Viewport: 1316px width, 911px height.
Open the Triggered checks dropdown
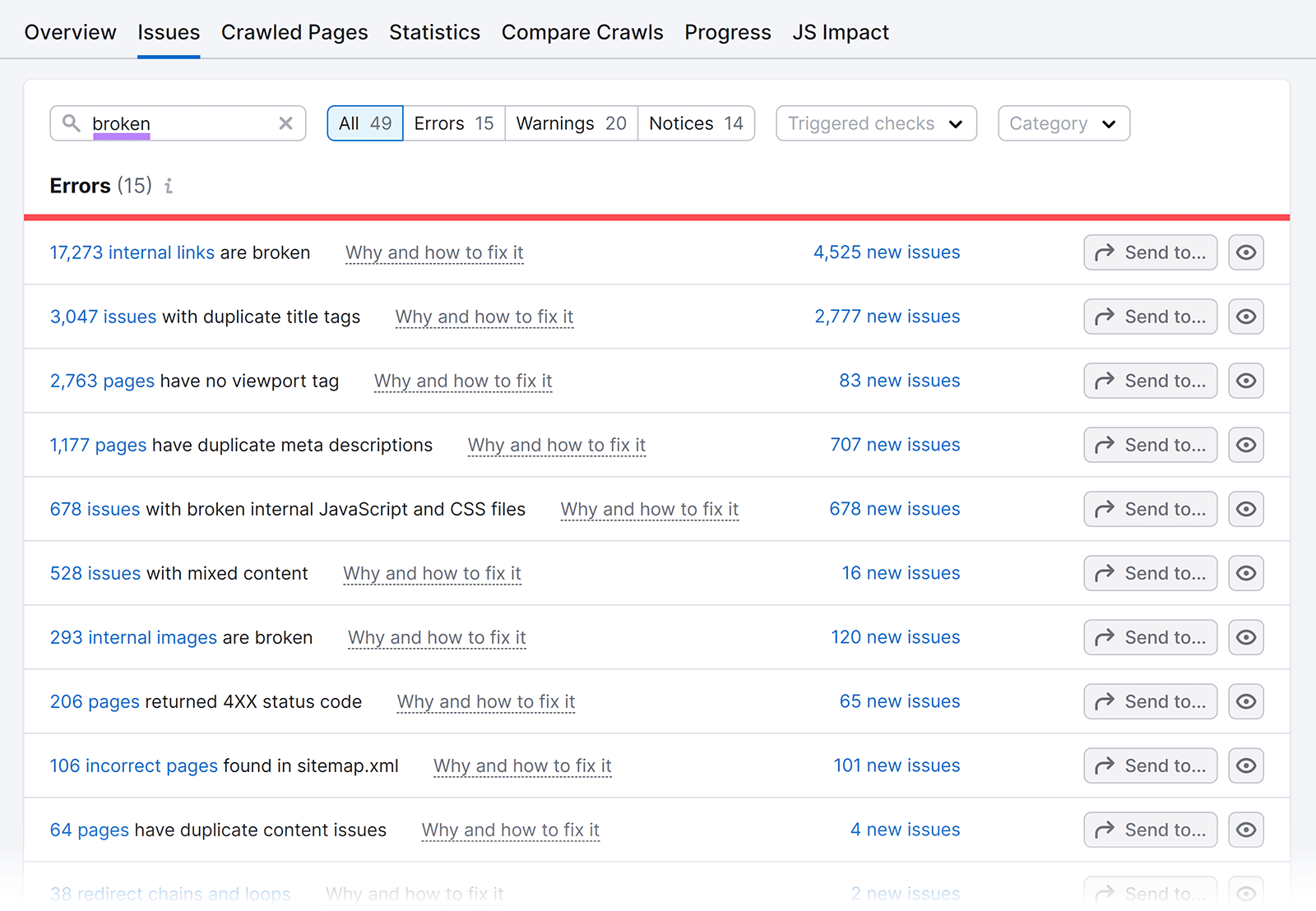[876, 123]
